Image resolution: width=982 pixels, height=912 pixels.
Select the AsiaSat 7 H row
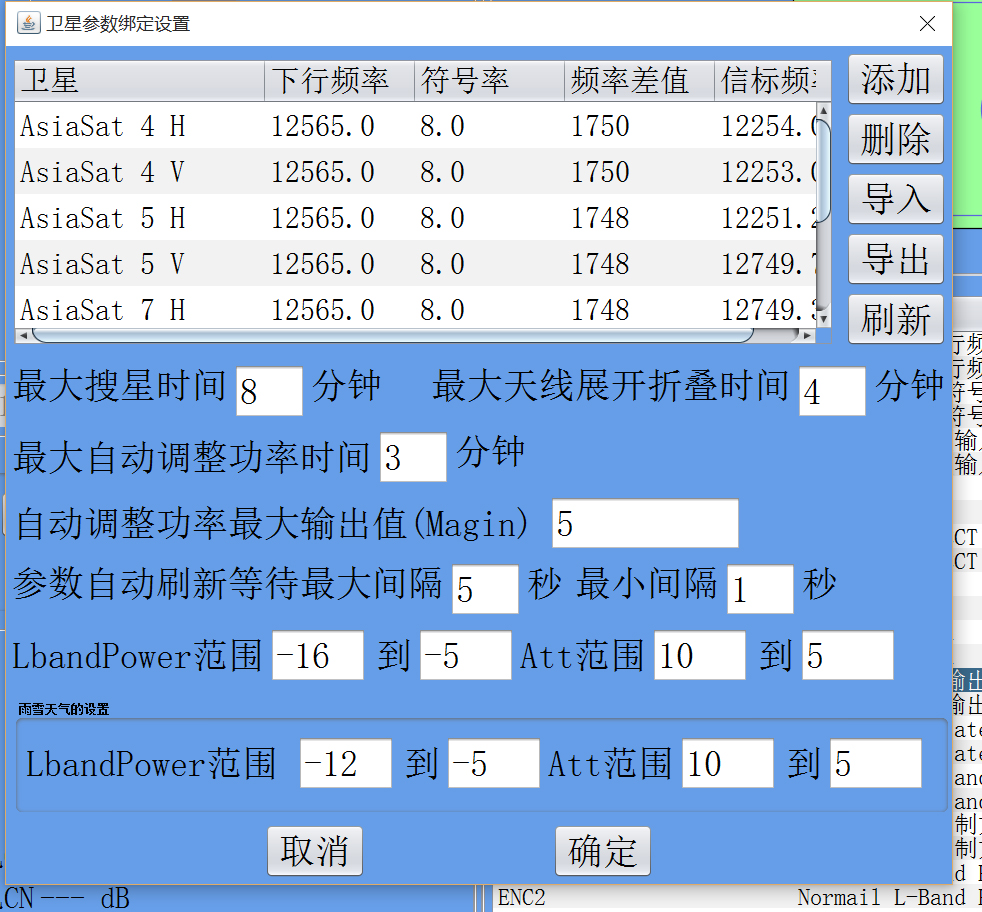(416, 307)
